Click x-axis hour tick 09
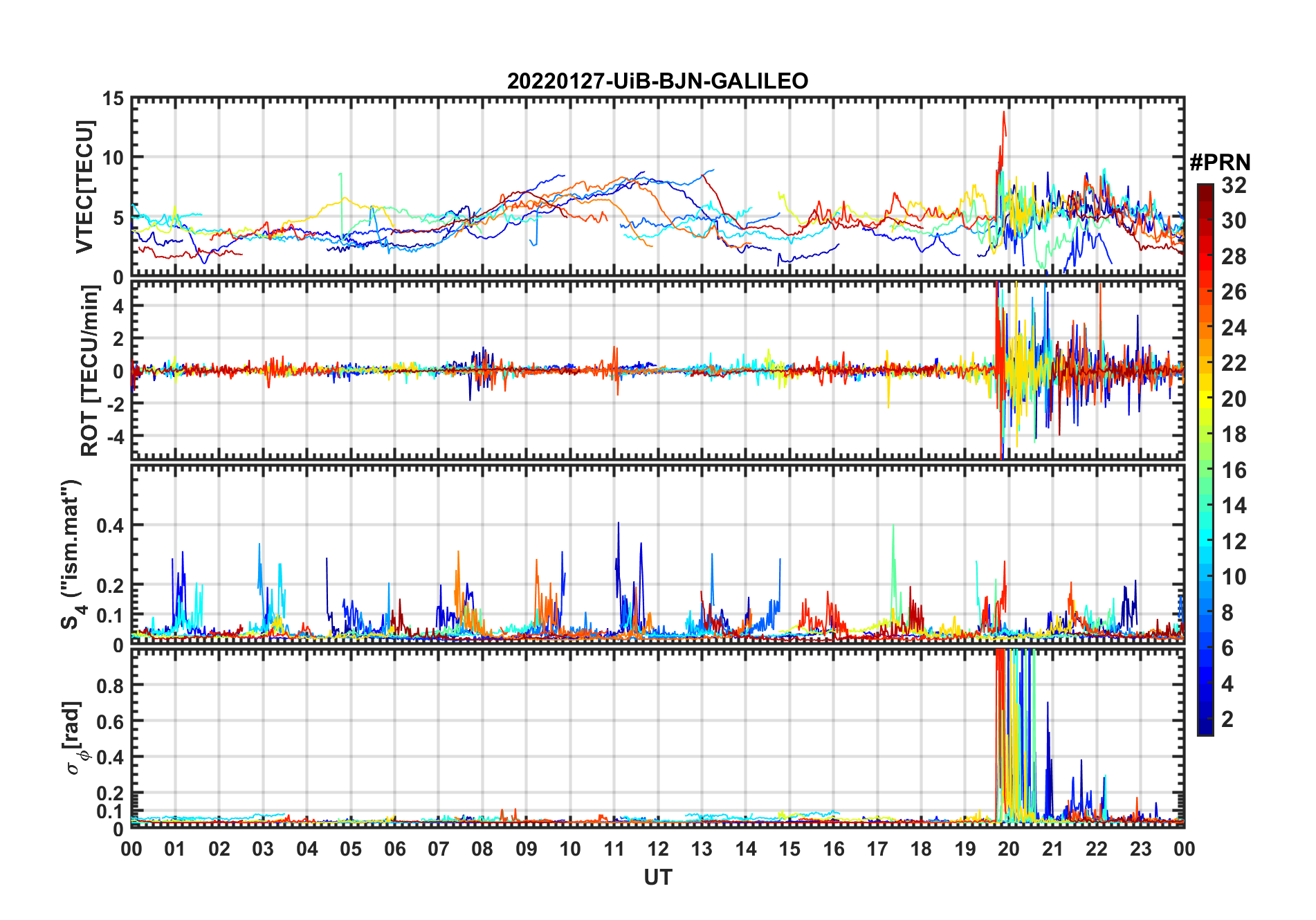Screen dimensions: 1316x920 point(527,849)
